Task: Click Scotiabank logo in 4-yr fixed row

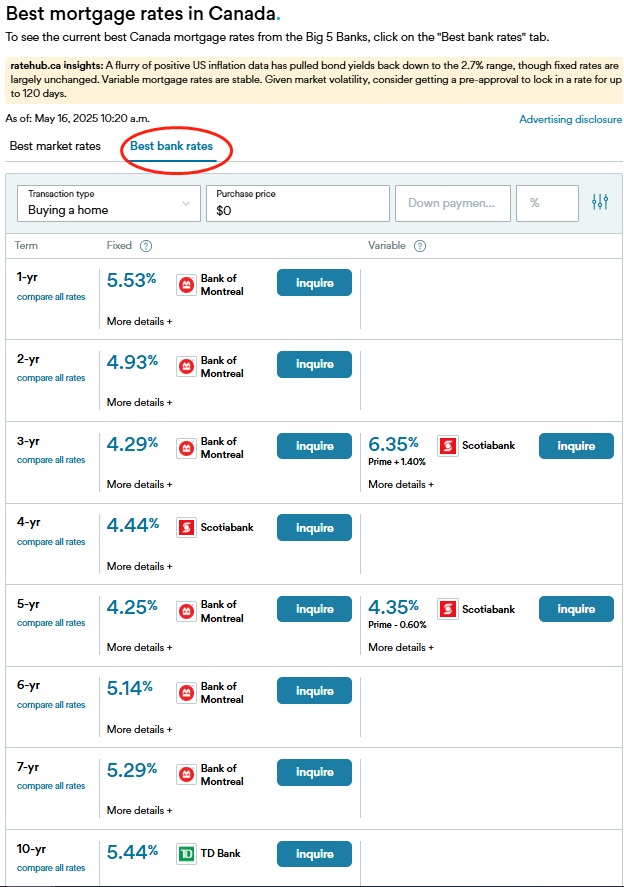Action: 186,528
